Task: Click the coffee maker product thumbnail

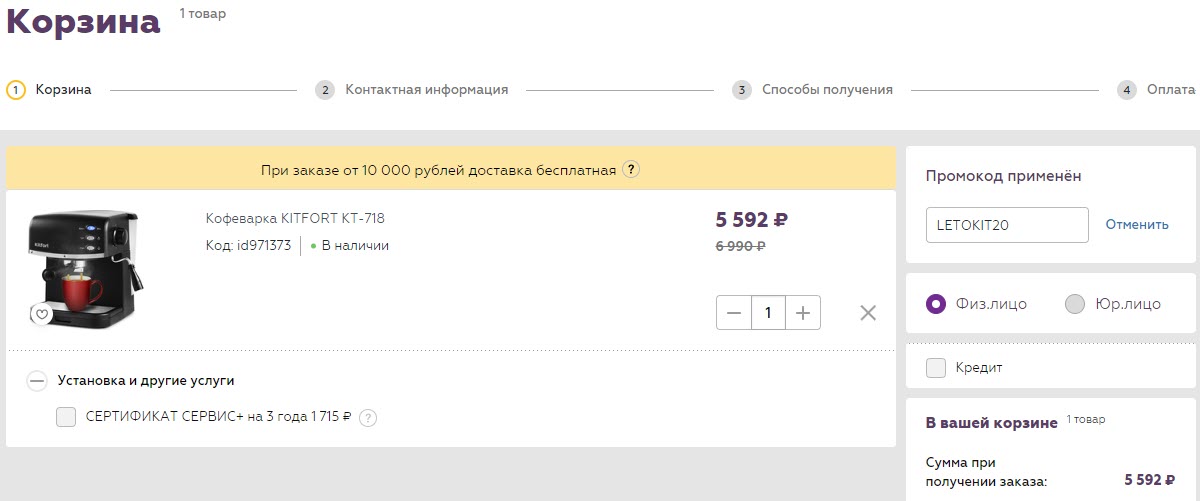Action: (x=82, y=265)
